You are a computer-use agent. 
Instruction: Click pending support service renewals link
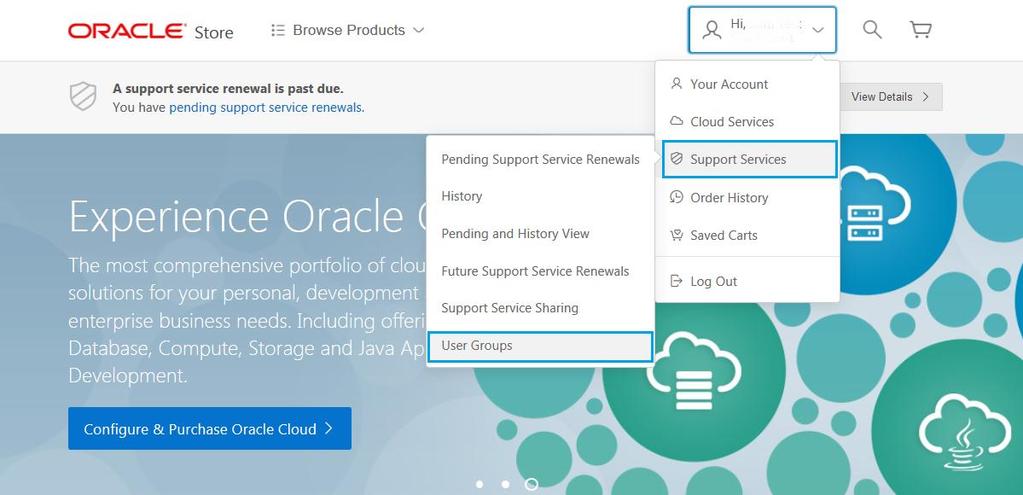tap(266, 108)
